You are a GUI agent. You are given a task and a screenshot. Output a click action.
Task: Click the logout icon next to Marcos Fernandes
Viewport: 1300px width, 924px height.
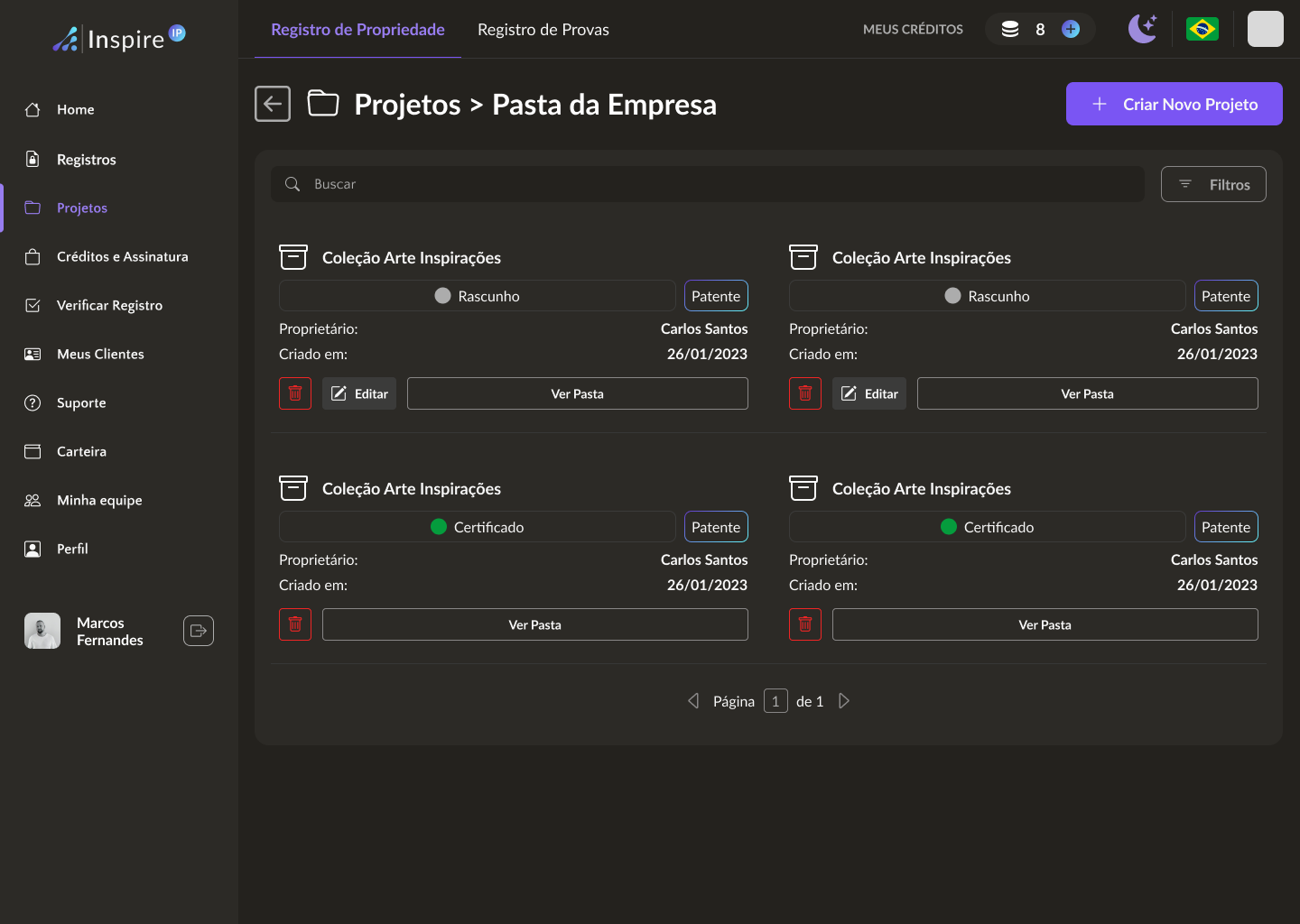(199, 631)
